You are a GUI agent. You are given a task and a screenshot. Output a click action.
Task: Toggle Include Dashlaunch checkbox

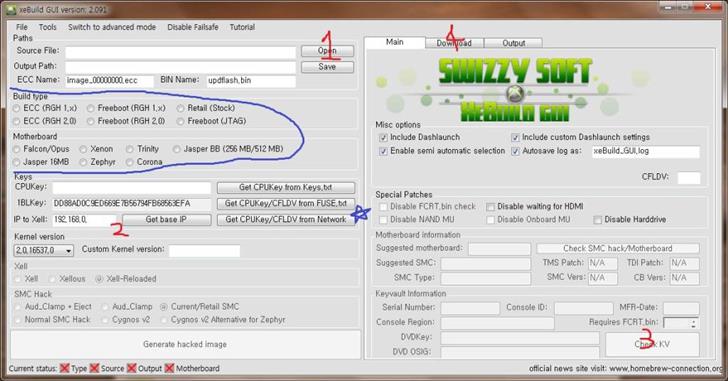click(x=383, y=137)
